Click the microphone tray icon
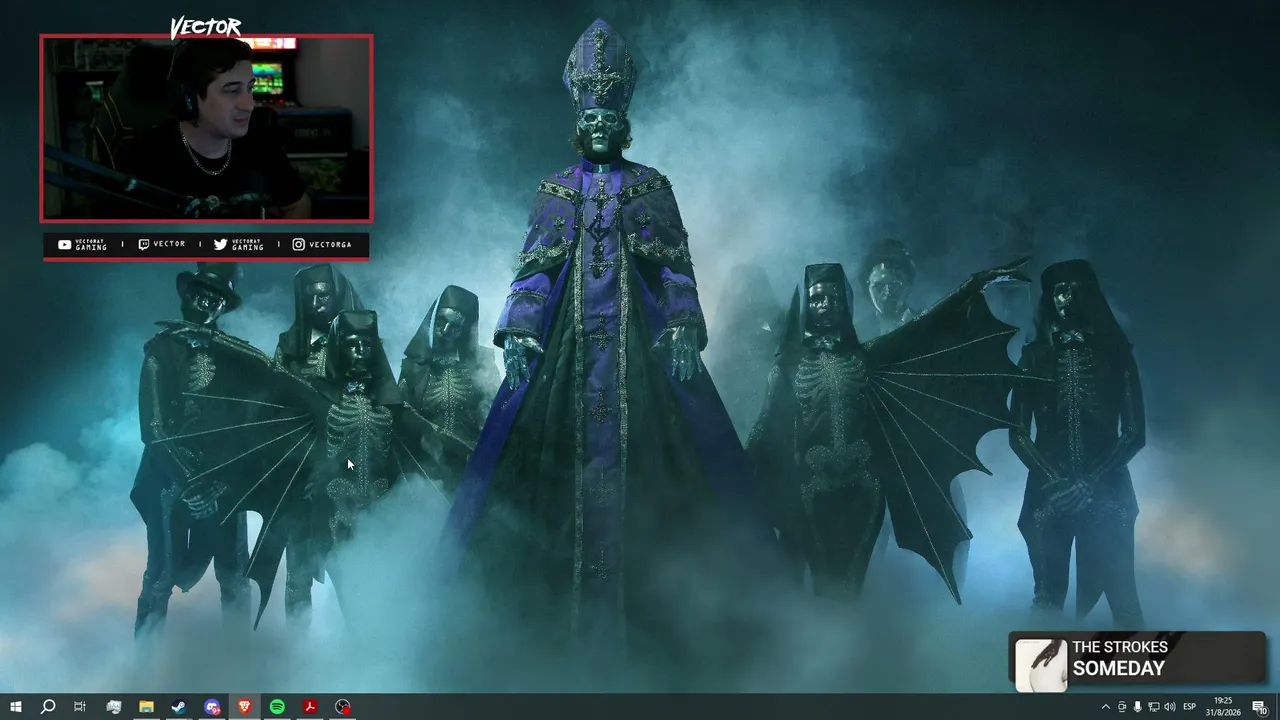Screen dimensions: 1280x720 (x=1138, y=707)
